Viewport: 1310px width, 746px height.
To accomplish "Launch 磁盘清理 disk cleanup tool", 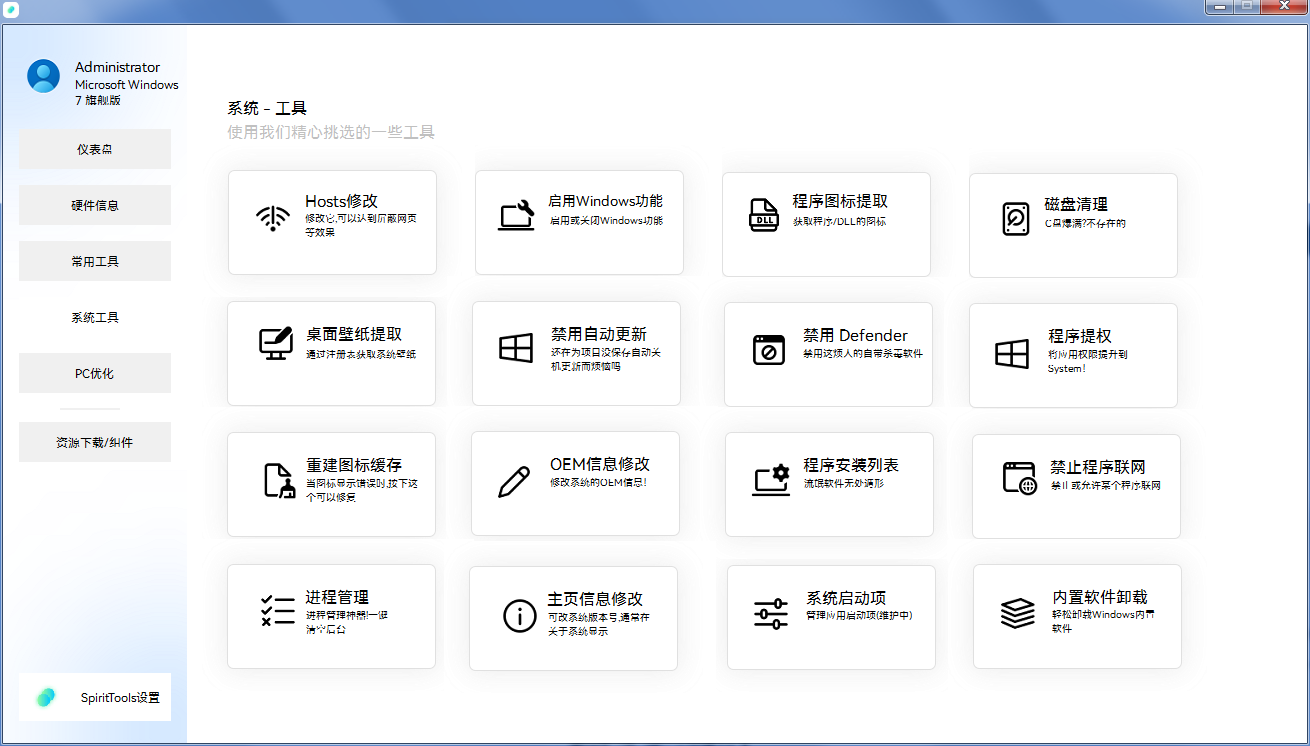I will 1073,225.
